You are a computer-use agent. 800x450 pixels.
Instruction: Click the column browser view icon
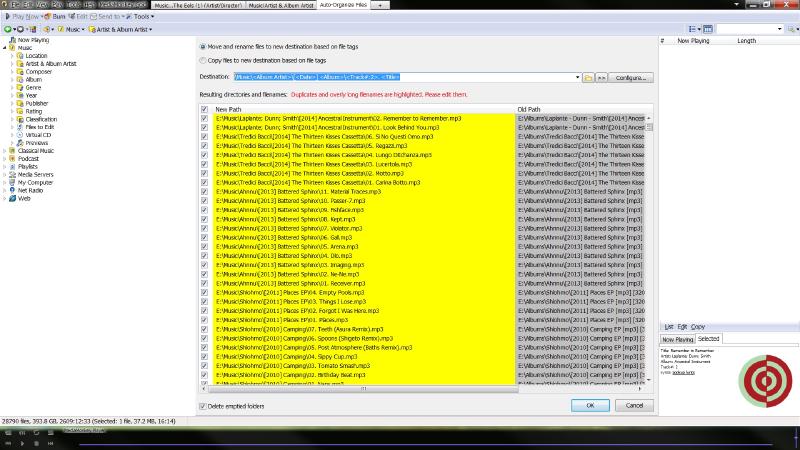click(708, 30)
